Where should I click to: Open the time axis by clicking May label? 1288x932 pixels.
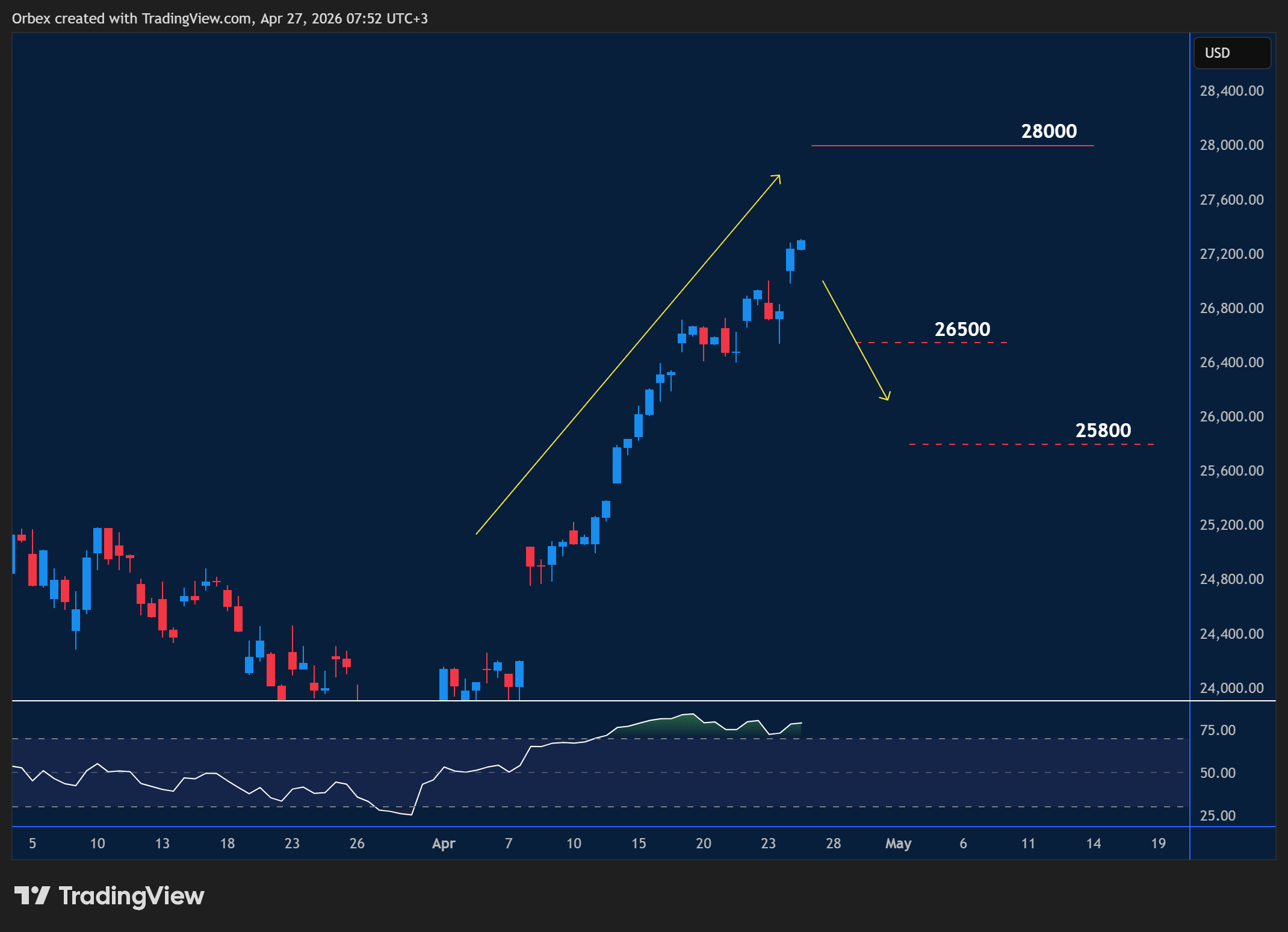click(899, 843)
